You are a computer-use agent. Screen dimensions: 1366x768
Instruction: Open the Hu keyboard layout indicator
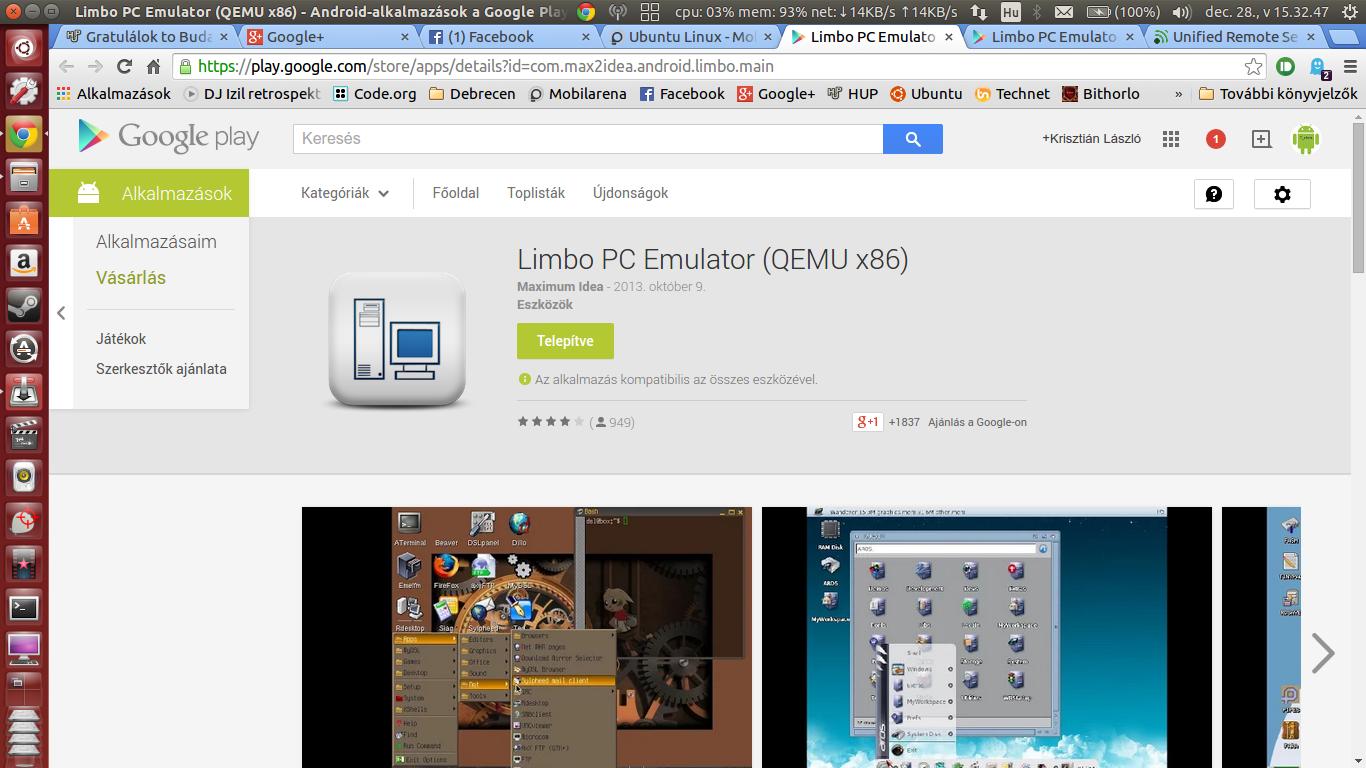[x=1010, y=12]
